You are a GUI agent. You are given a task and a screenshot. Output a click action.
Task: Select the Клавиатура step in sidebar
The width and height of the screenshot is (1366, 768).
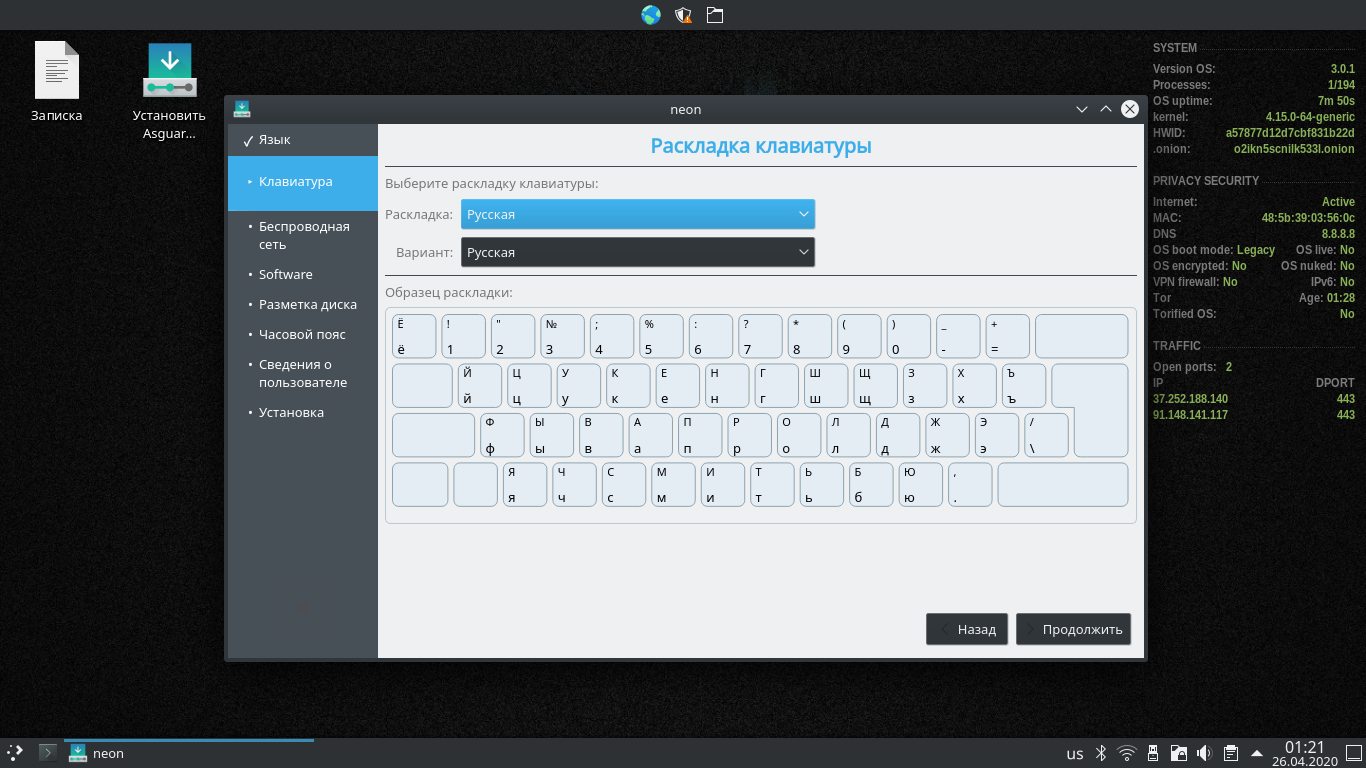coord(303,182)
